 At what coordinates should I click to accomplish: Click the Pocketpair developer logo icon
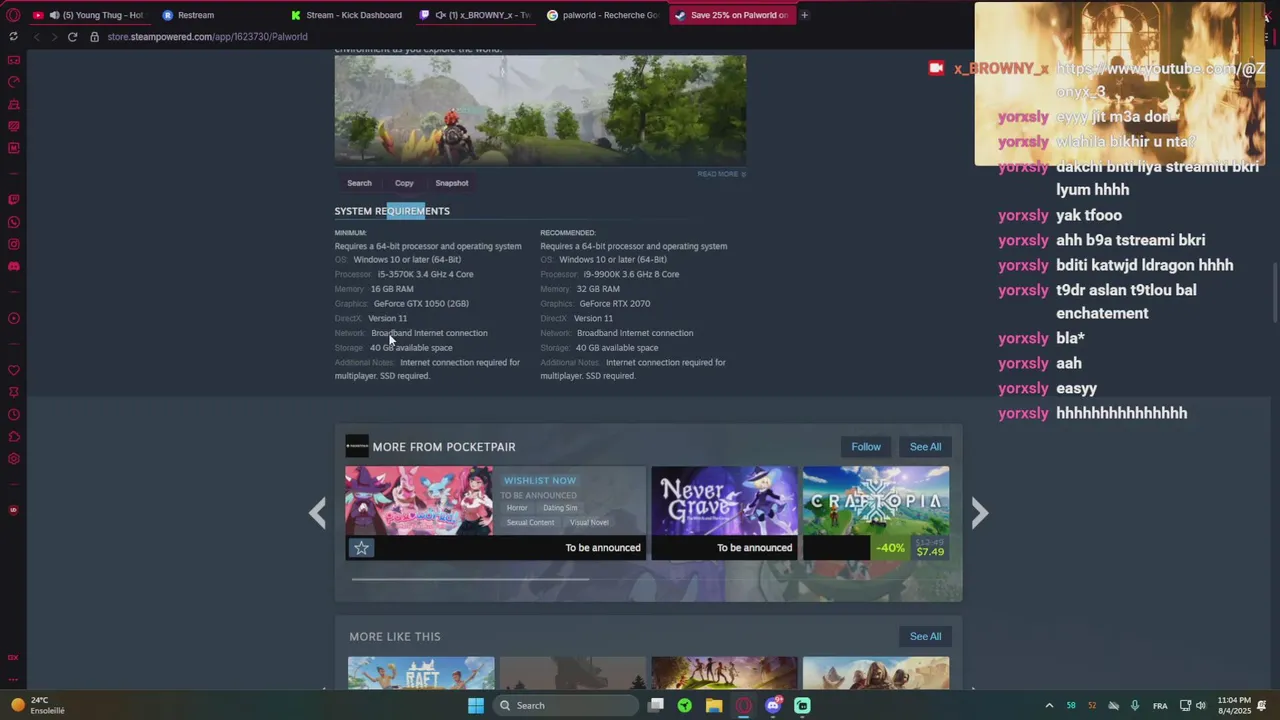(357, 446)
